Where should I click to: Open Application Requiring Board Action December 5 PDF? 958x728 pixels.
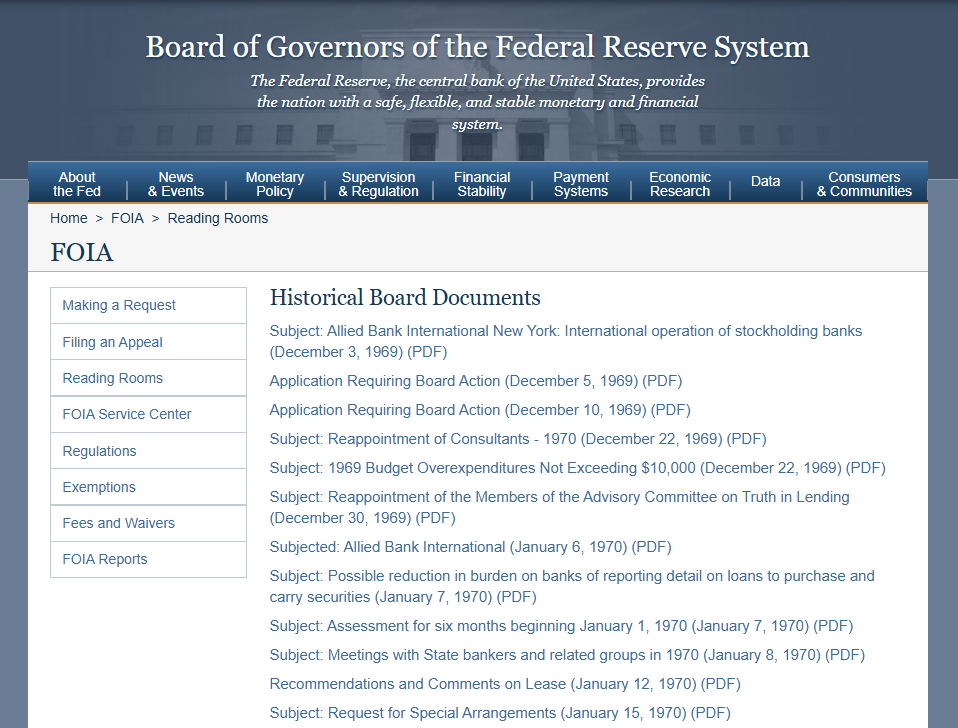pos(476,381)
